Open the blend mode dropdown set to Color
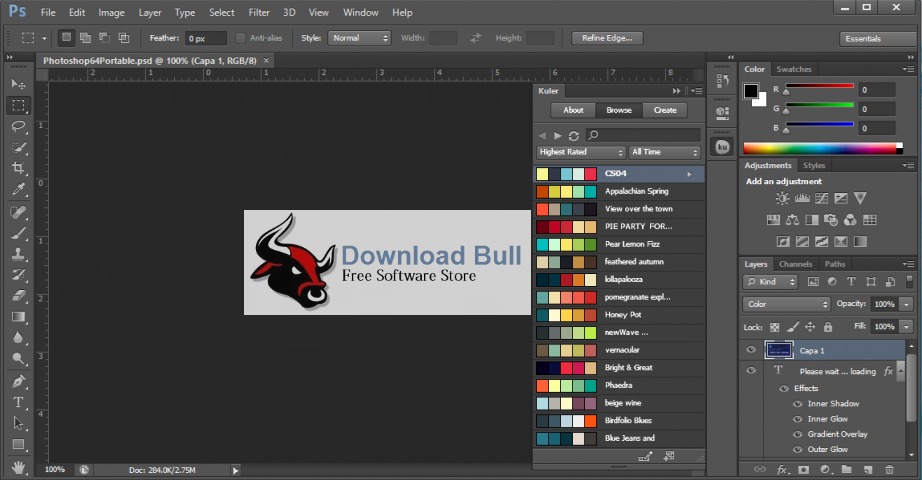Image resolution: width=922 pixels, height=480 pixels. (x=786, y=304)
